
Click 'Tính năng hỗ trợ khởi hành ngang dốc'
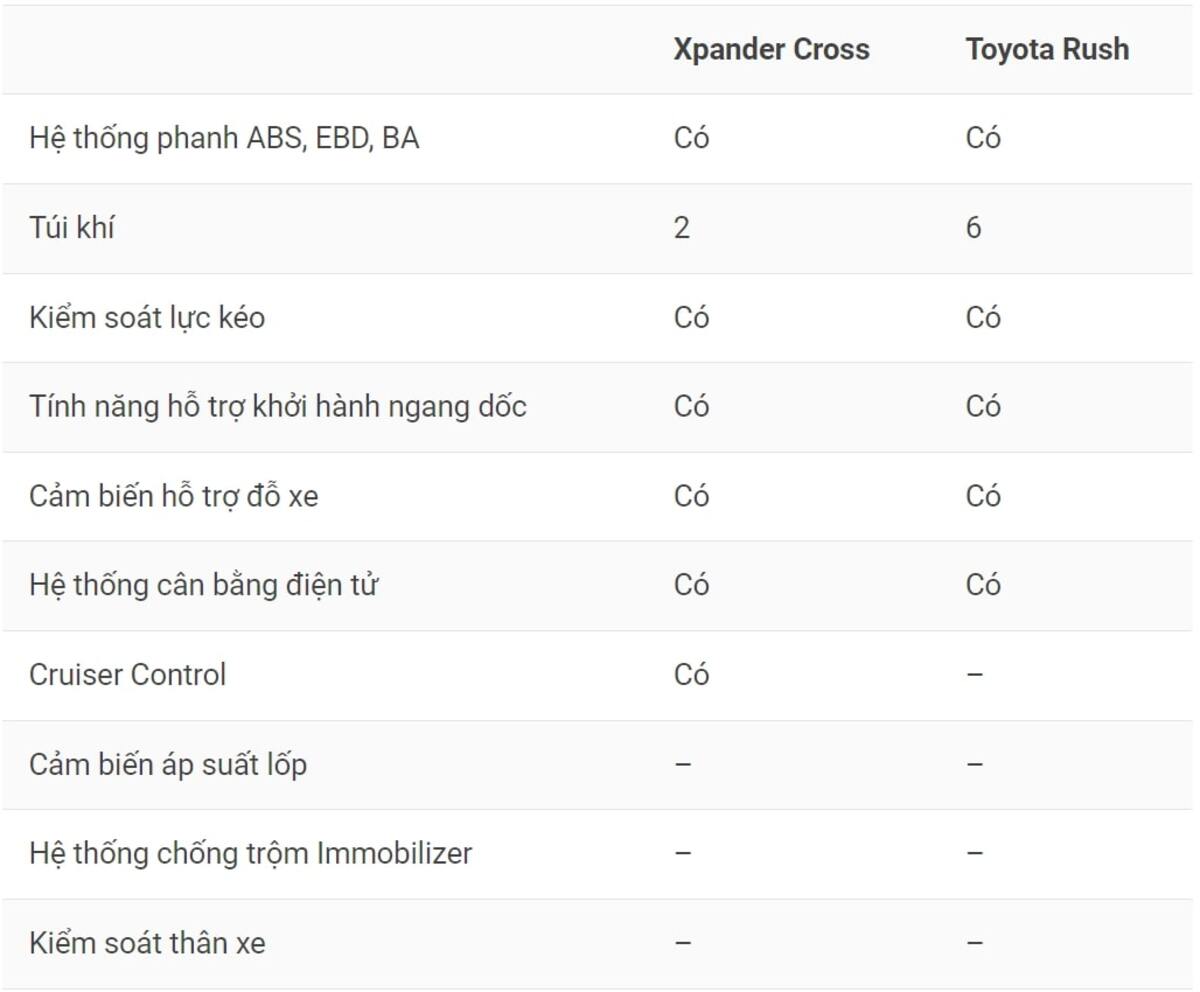coord(278,407)
